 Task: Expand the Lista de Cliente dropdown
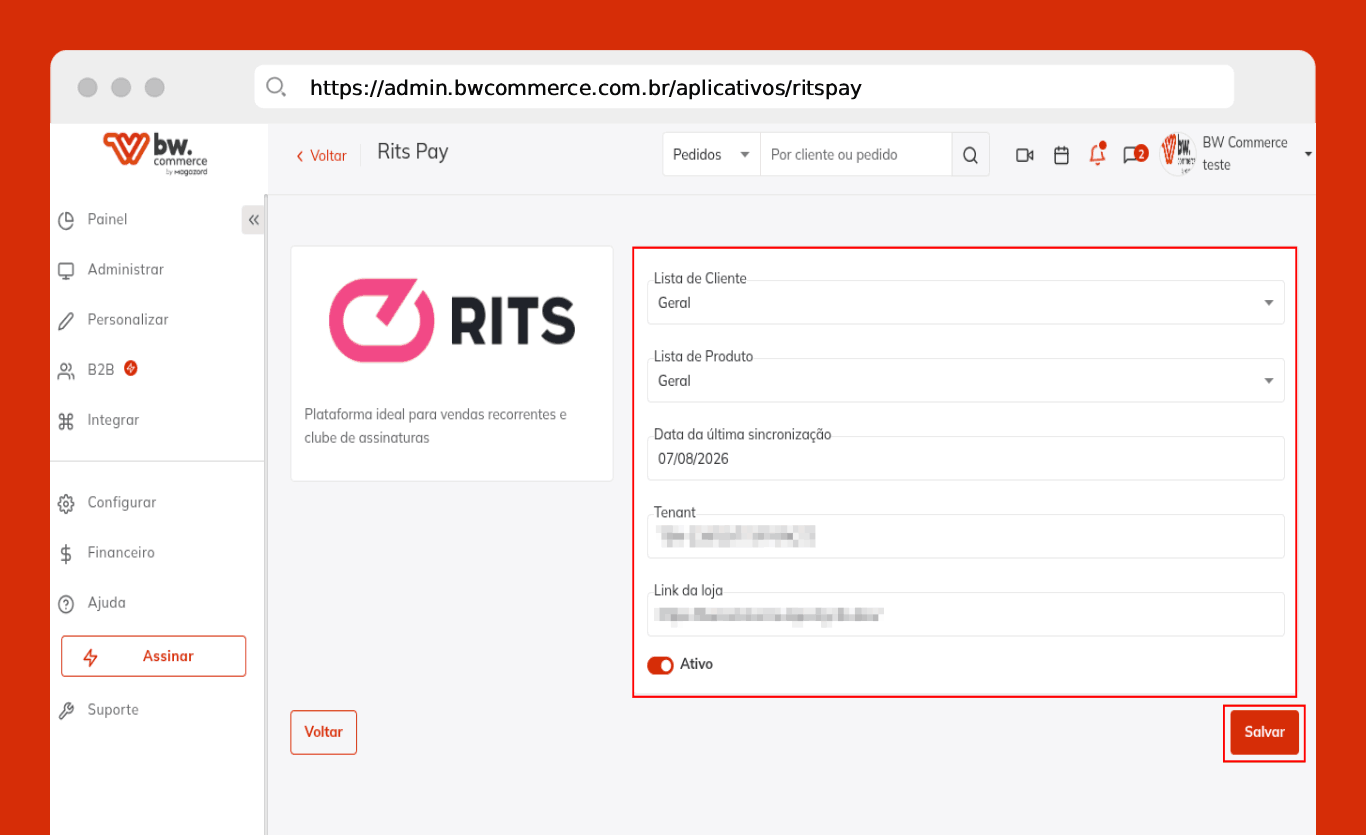pyautogui.click(x=966, y=302)
